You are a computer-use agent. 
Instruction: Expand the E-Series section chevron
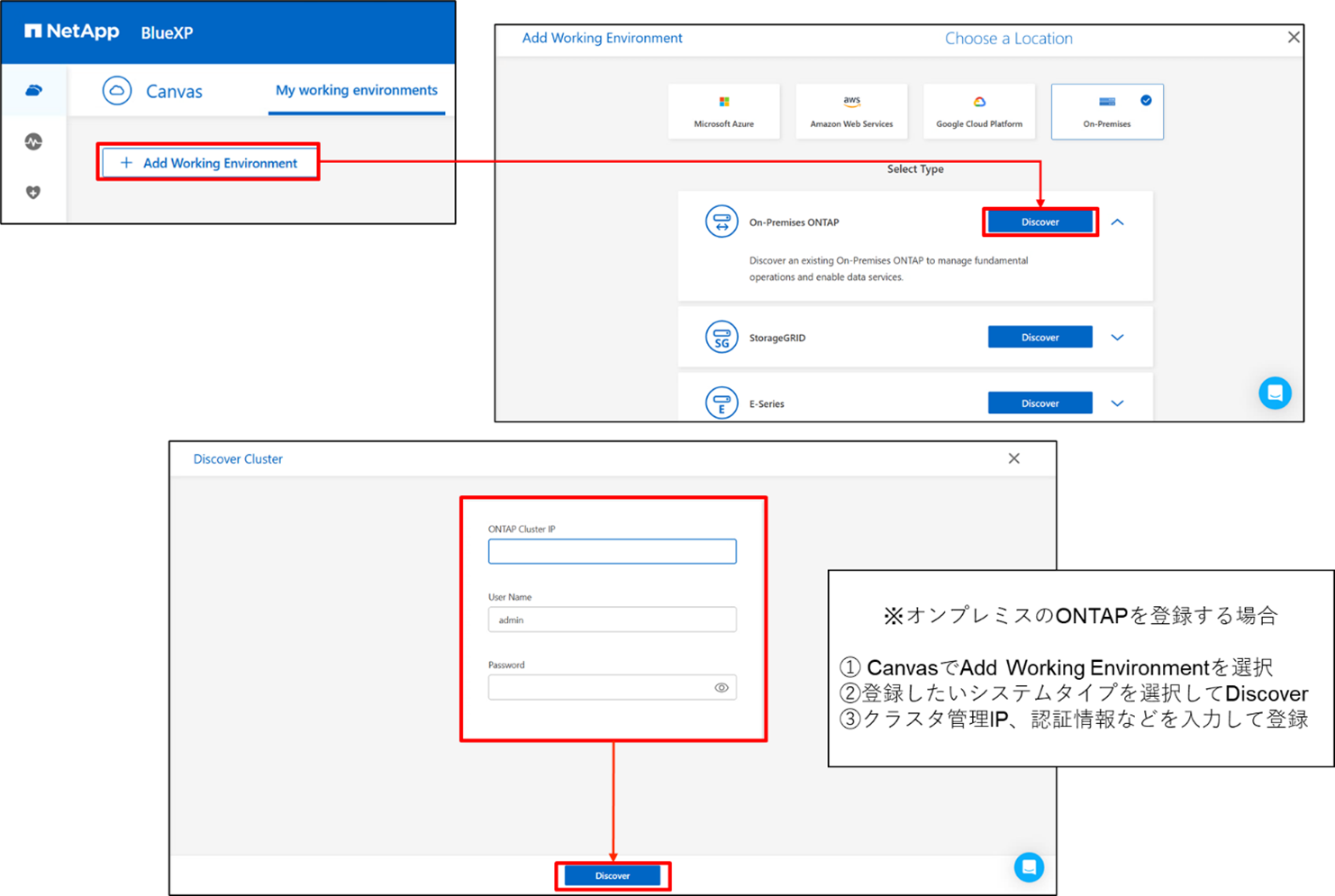(x=1118, y=403)
